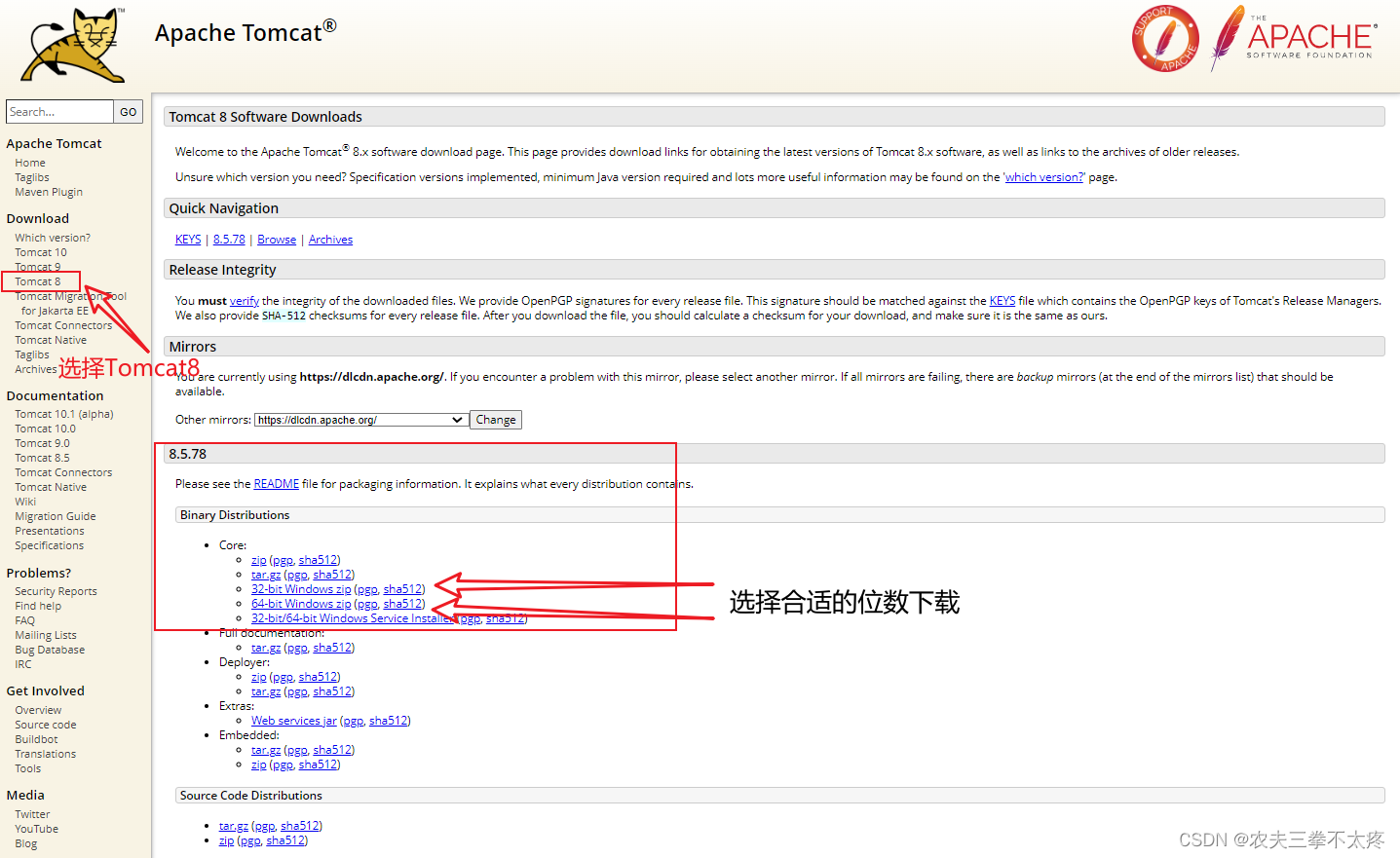
Task: Open Maven Plugin in sidebar
Action: [49, 192]
